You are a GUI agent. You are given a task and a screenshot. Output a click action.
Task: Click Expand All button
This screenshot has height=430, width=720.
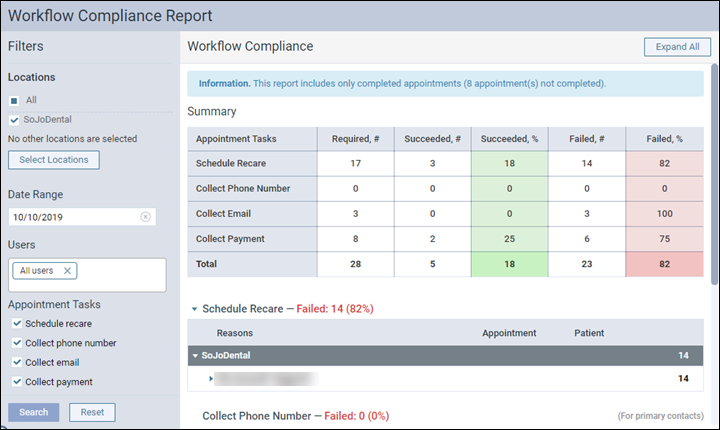(x=677, y=47)
